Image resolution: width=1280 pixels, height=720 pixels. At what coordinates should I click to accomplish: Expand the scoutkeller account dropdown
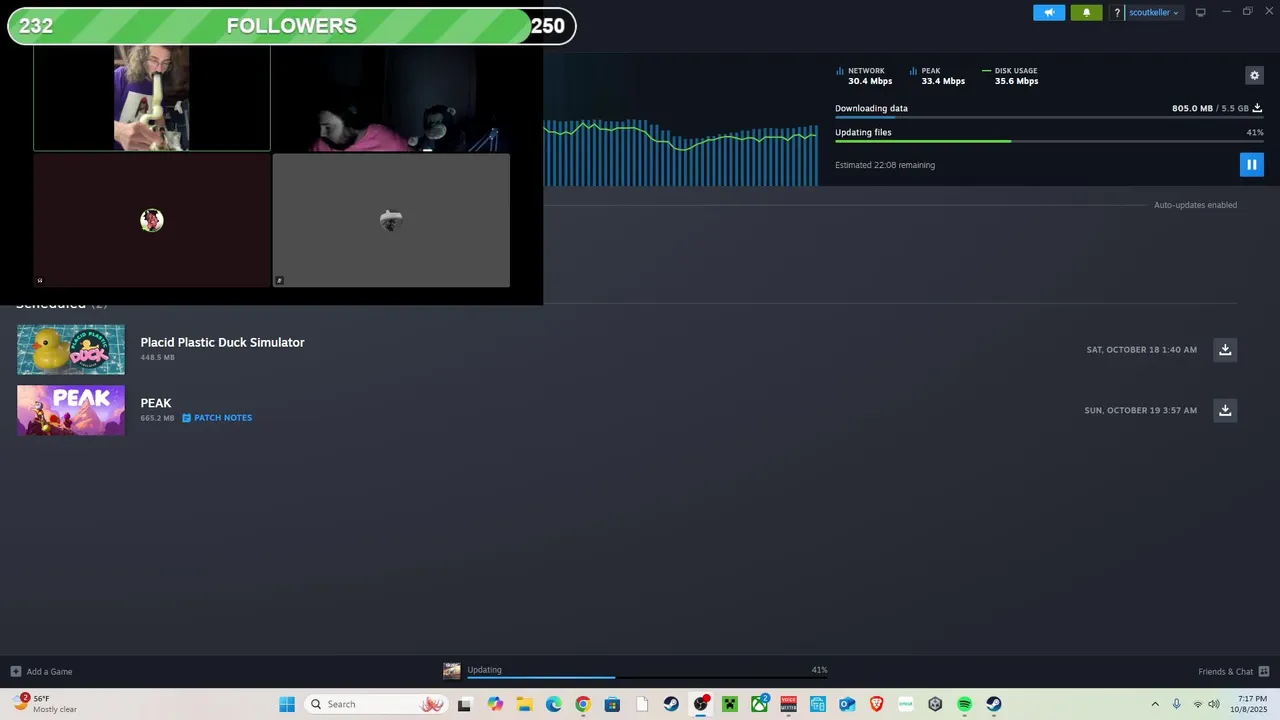pos(1154,13)
